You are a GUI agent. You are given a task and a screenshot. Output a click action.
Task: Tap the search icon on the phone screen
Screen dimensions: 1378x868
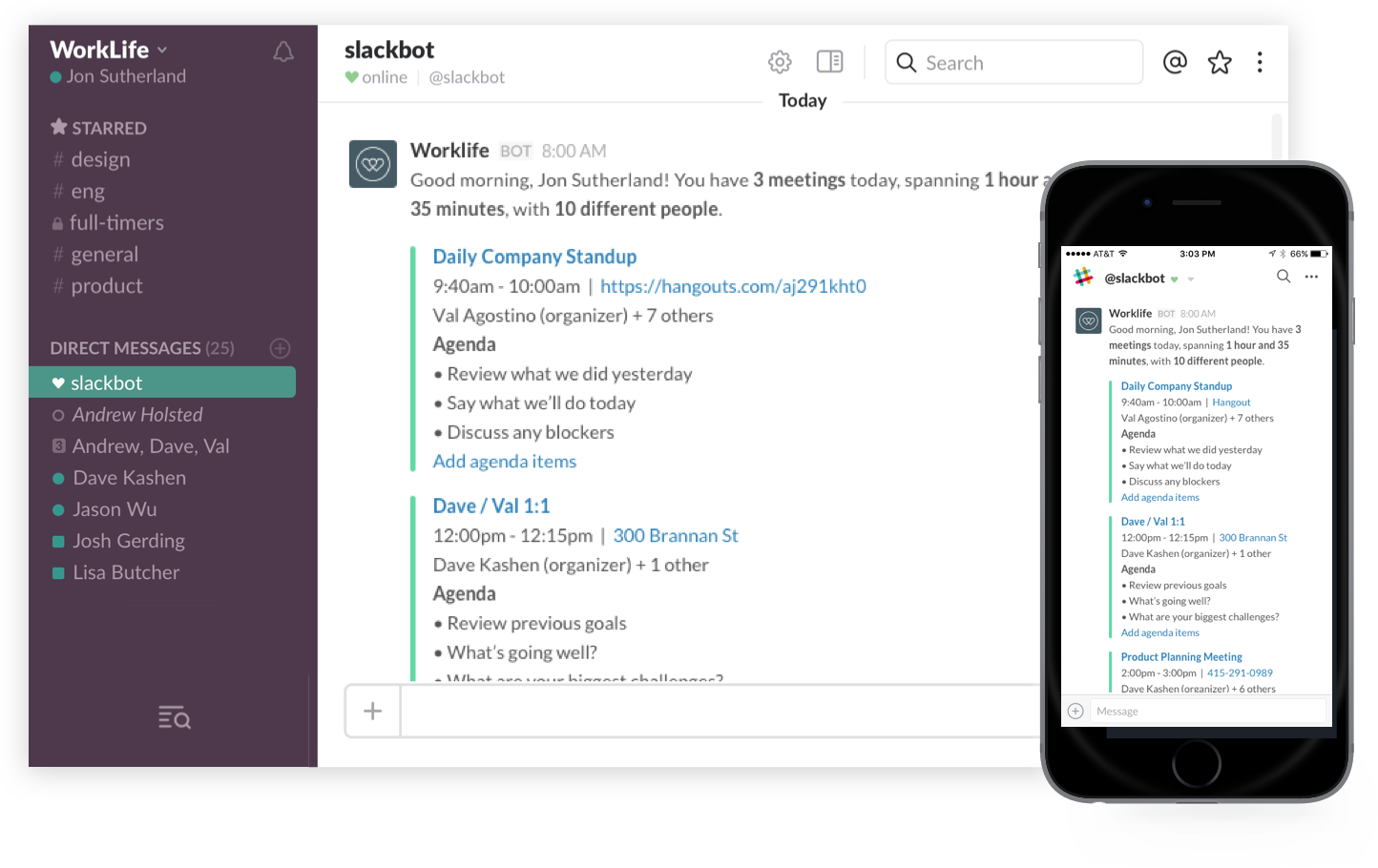point(1284,277)
